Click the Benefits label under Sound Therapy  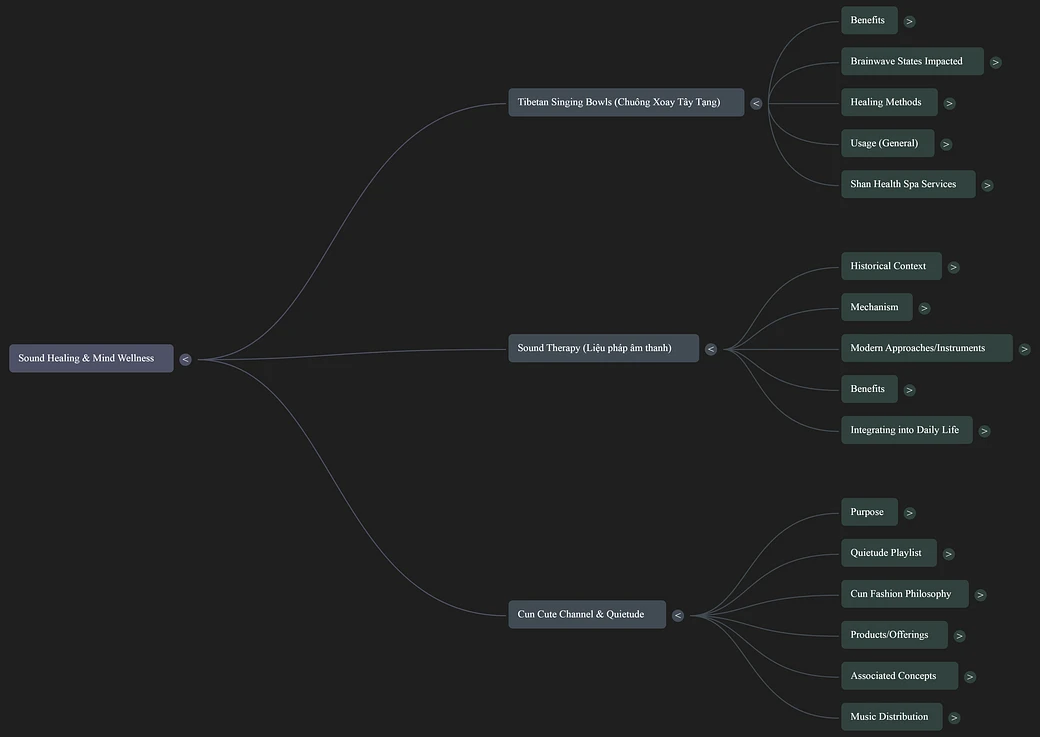(x=870, y=389)
